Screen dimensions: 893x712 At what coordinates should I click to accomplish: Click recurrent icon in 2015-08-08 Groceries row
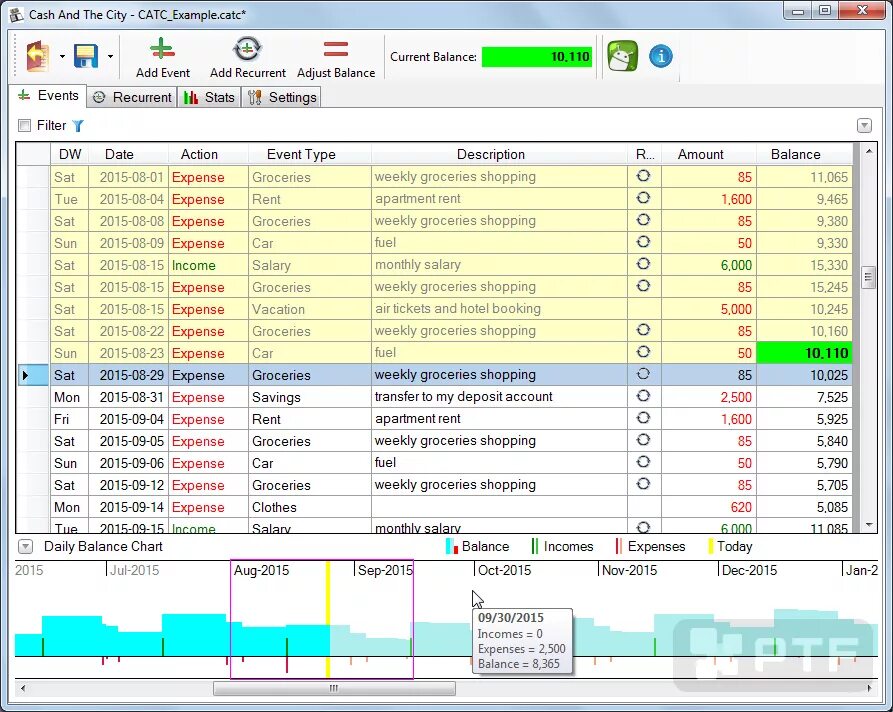pos(644,220)
